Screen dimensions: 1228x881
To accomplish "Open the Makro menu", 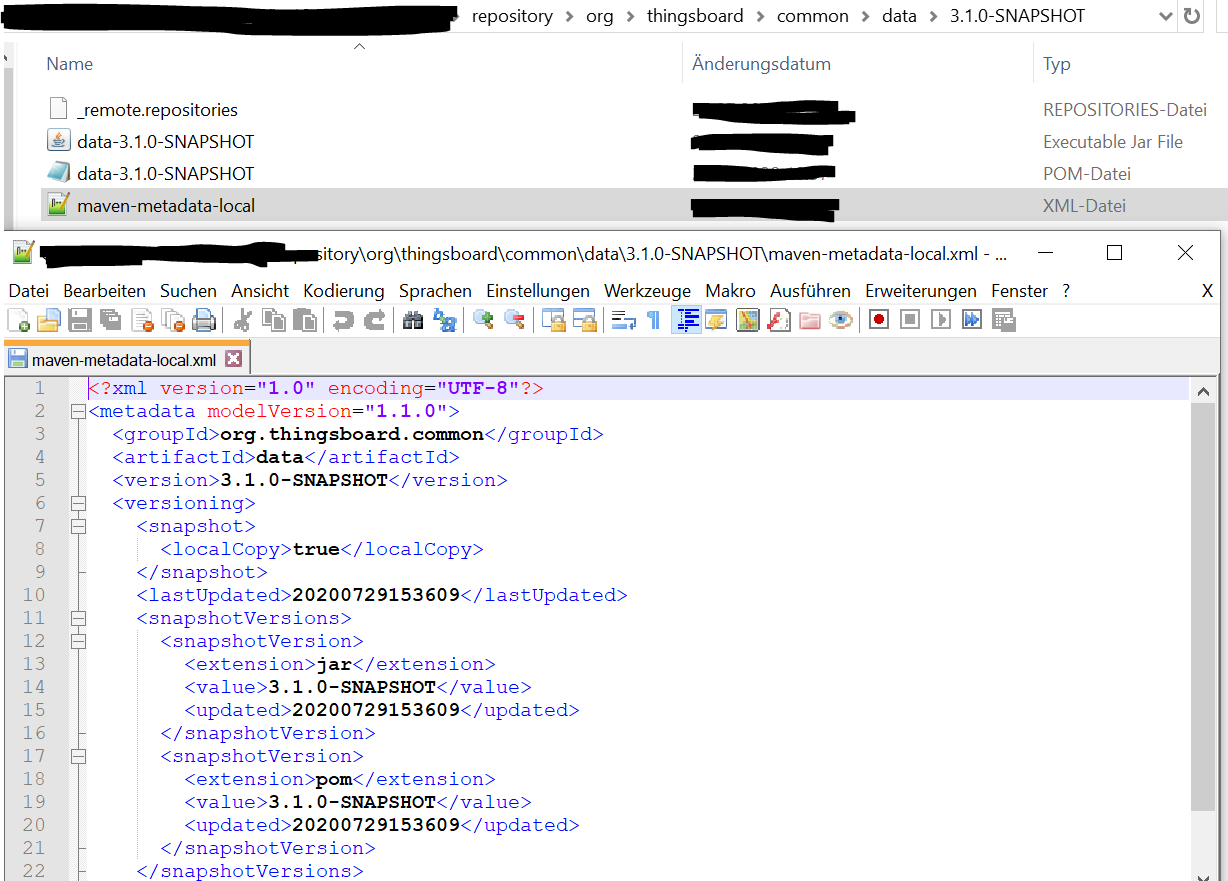I will [x=730, y=291].
